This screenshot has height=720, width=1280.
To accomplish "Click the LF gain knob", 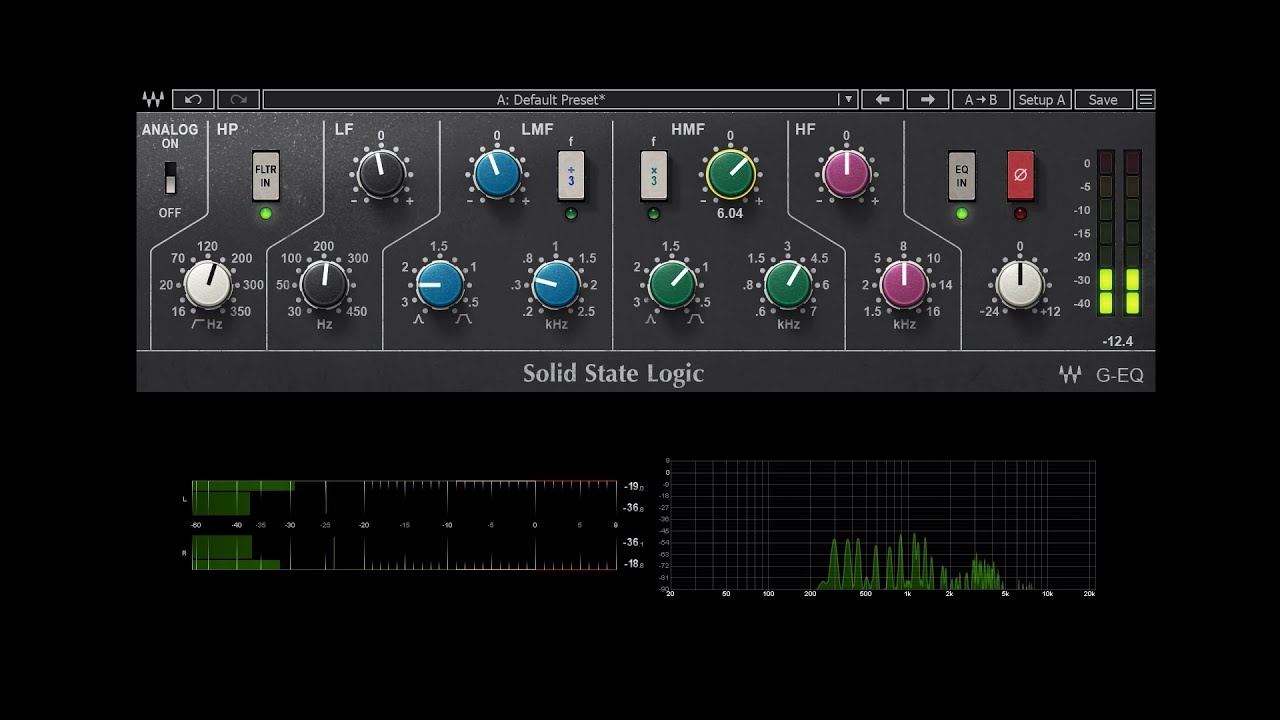I will click(381, 174).
